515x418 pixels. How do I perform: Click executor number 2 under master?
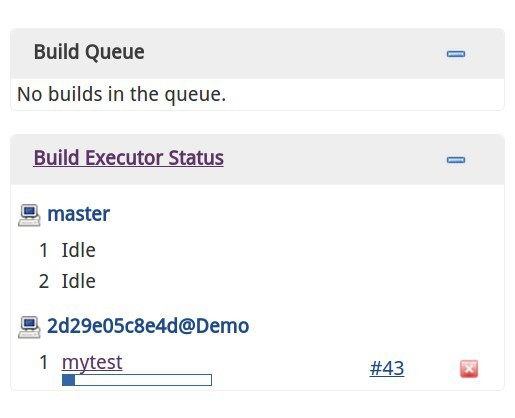(44, 281)
